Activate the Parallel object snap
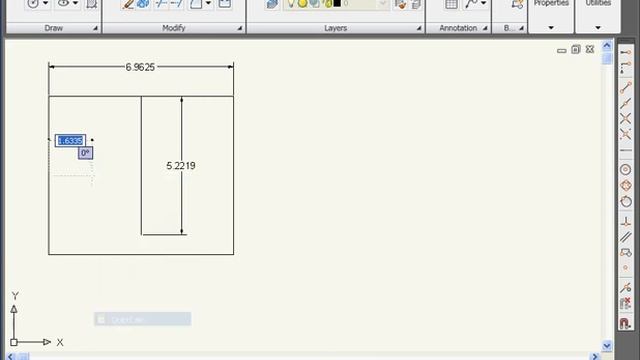The image size is (640, 360). (625, 237)
